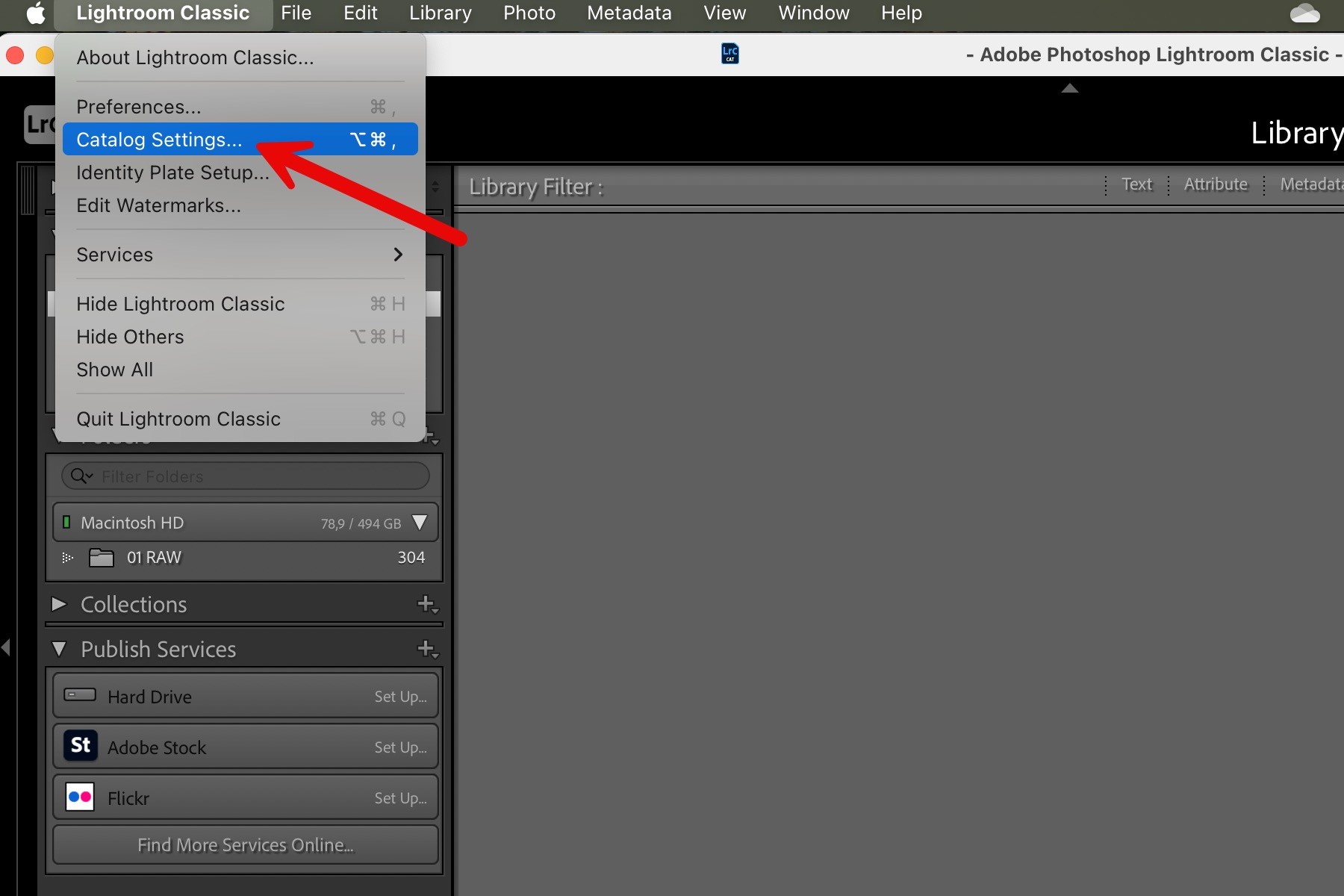Hide the top module panel with arrow
The height and width of the screenshot is (896, 1344).
click(1070, 88)
